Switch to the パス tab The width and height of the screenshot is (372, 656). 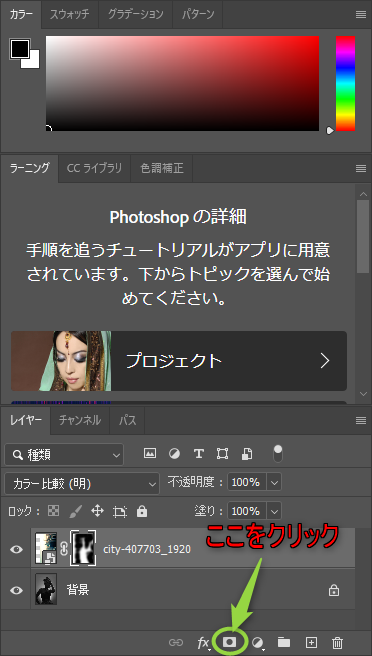(127, 420)
